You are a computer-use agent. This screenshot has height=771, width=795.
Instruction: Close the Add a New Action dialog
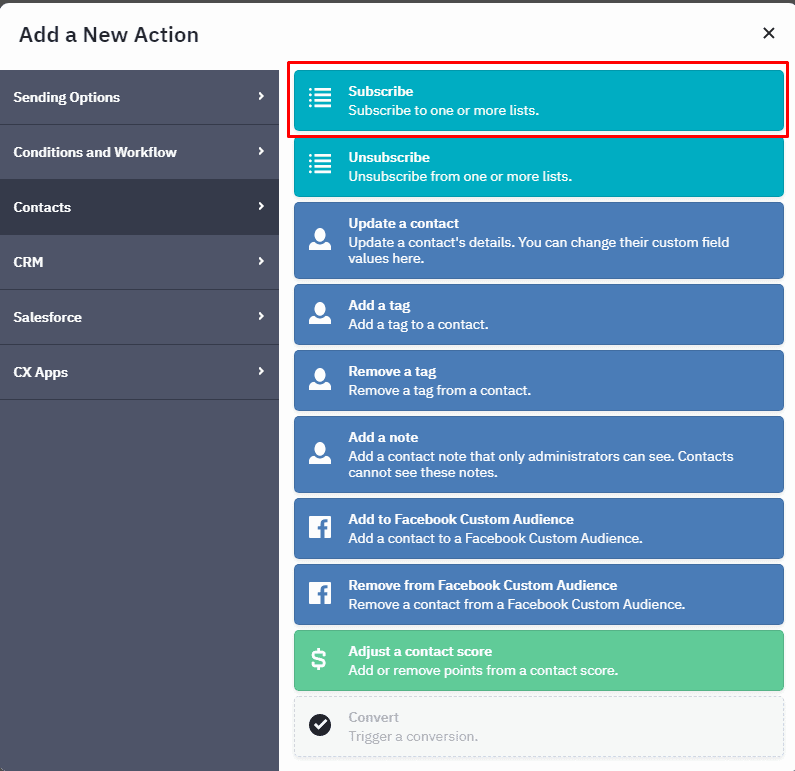pyautogui.click(x=769, y=33)
